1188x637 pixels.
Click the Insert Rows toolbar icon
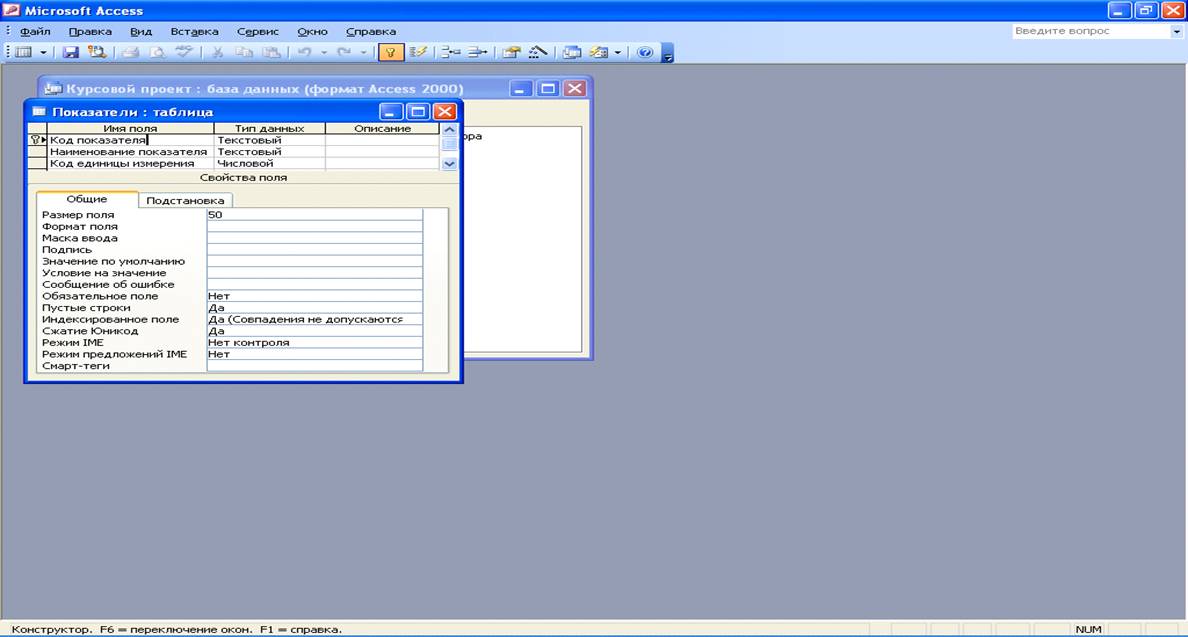pyautogui.click(x=451, y=52)
